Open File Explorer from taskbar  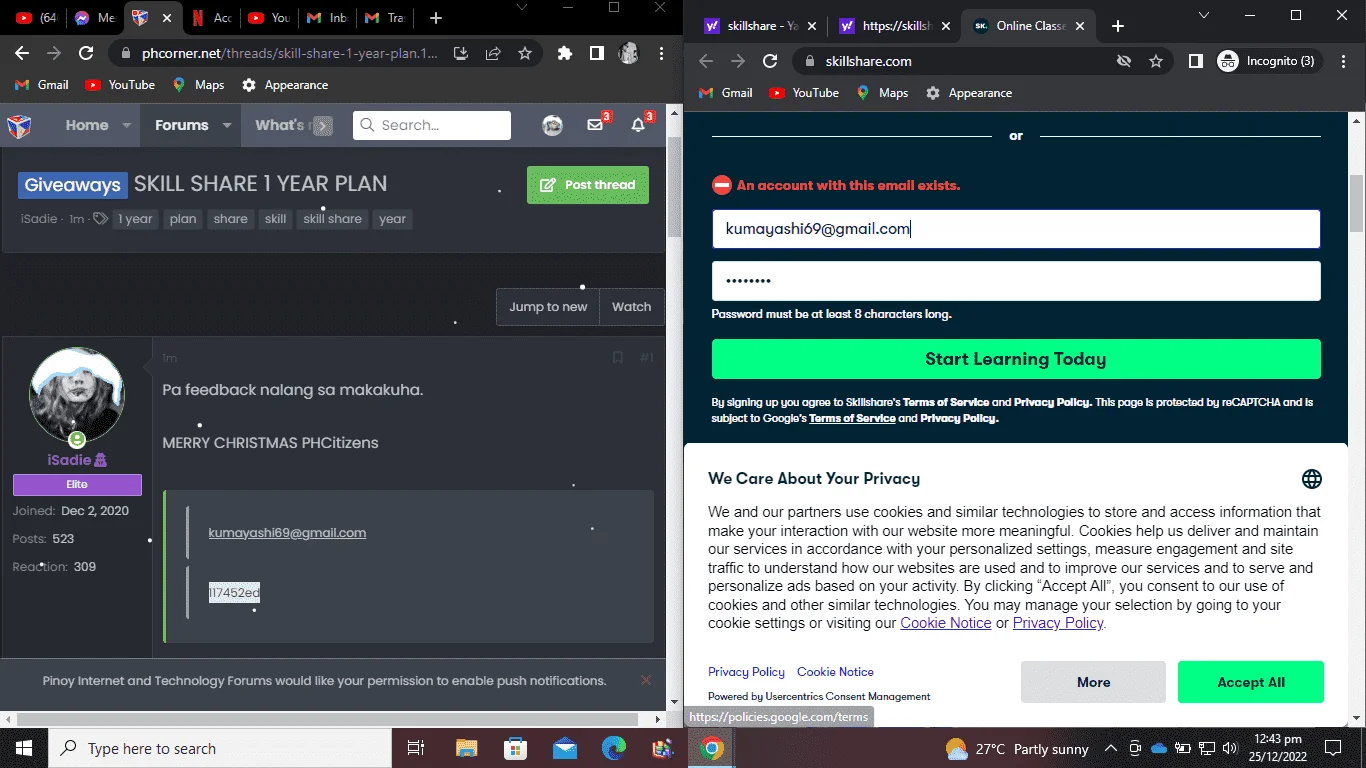(x=466, y=748)
